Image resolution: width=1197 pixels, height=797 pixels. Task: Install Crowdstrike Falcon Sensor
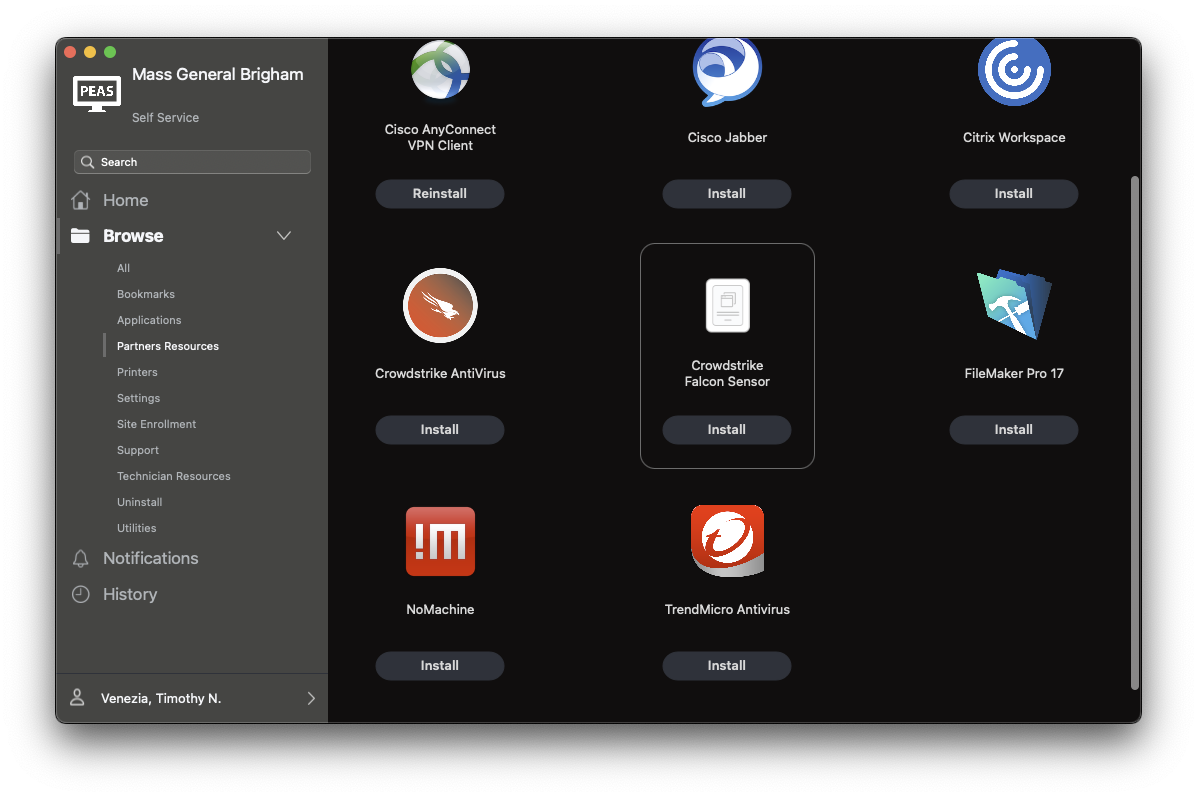[727, 430]
